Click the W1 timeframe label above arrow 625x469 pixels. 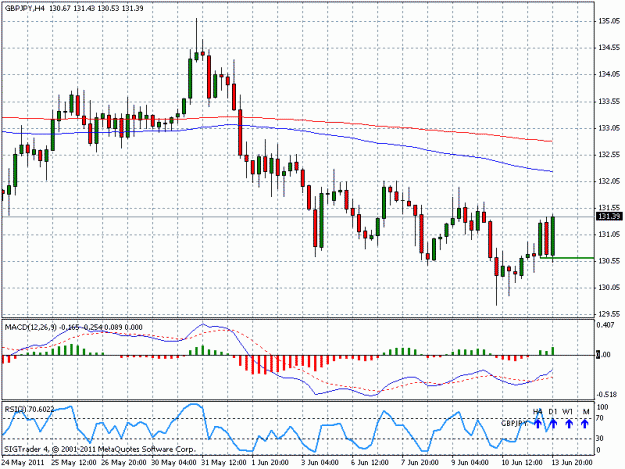[568, 411]
